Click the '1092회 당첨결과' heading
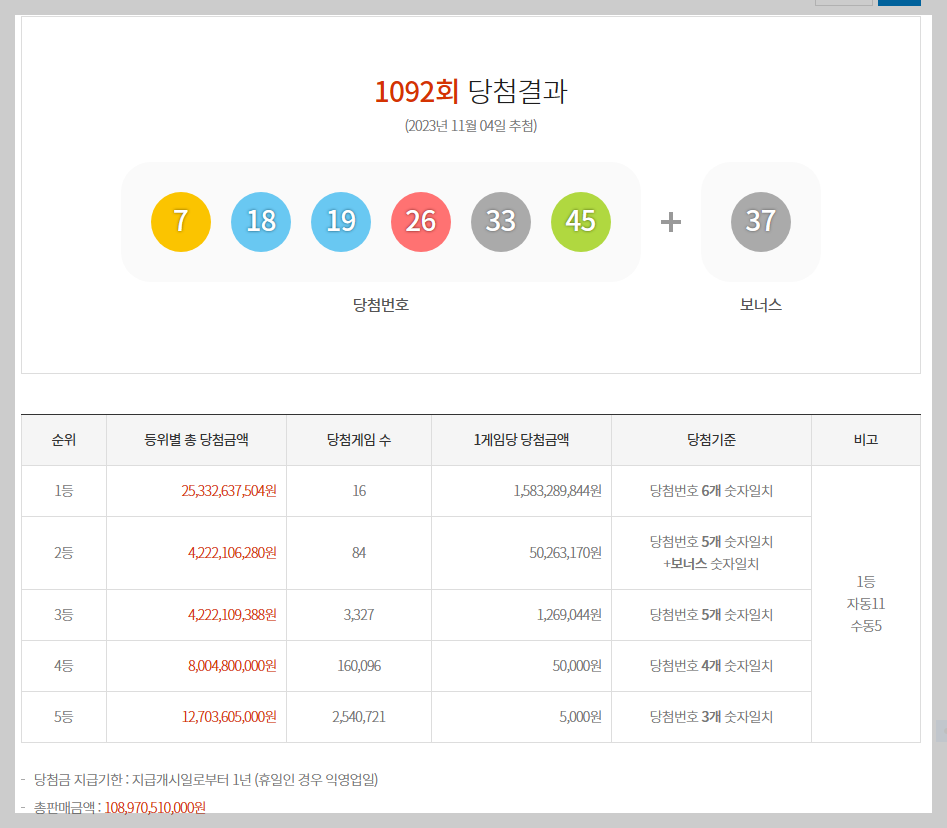 471,92
